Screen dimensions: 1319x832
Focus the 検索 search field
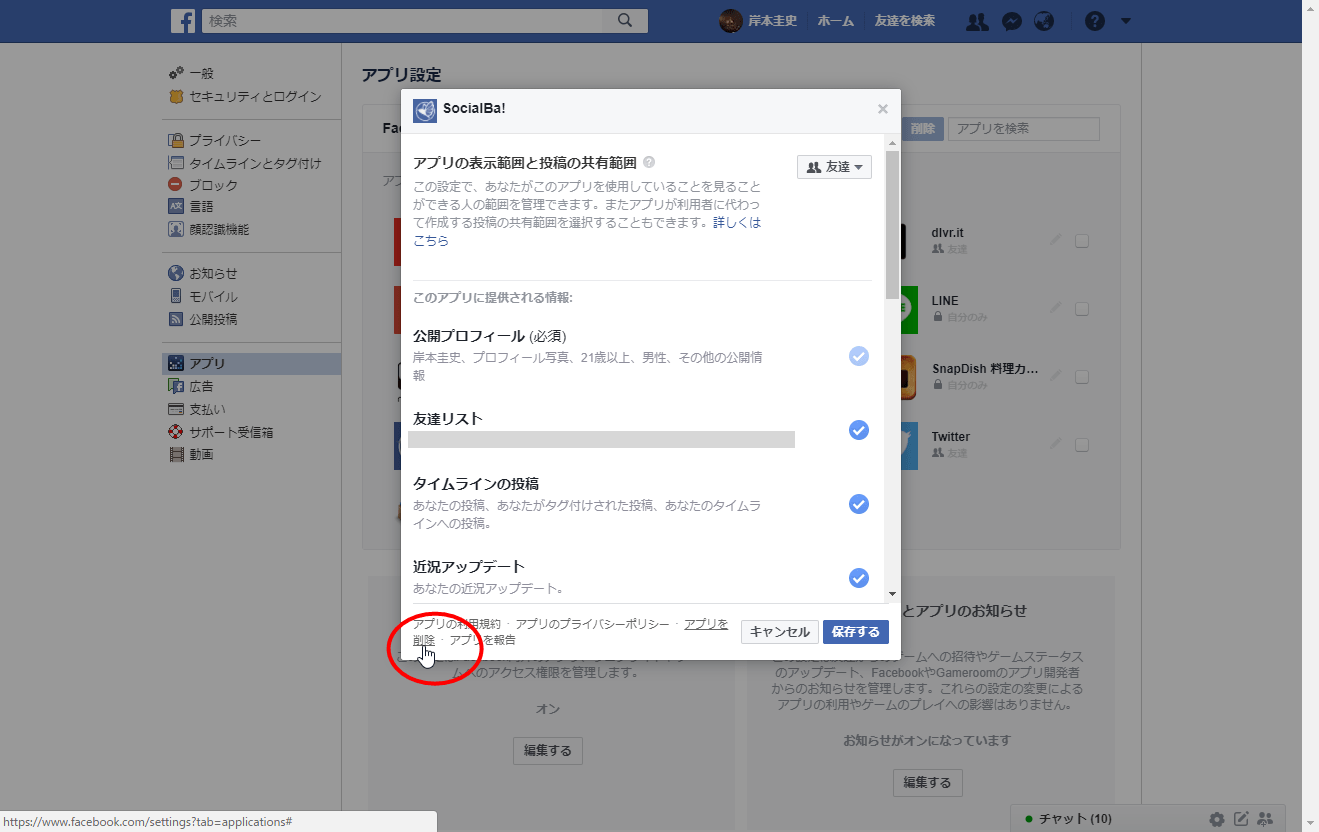403,21
